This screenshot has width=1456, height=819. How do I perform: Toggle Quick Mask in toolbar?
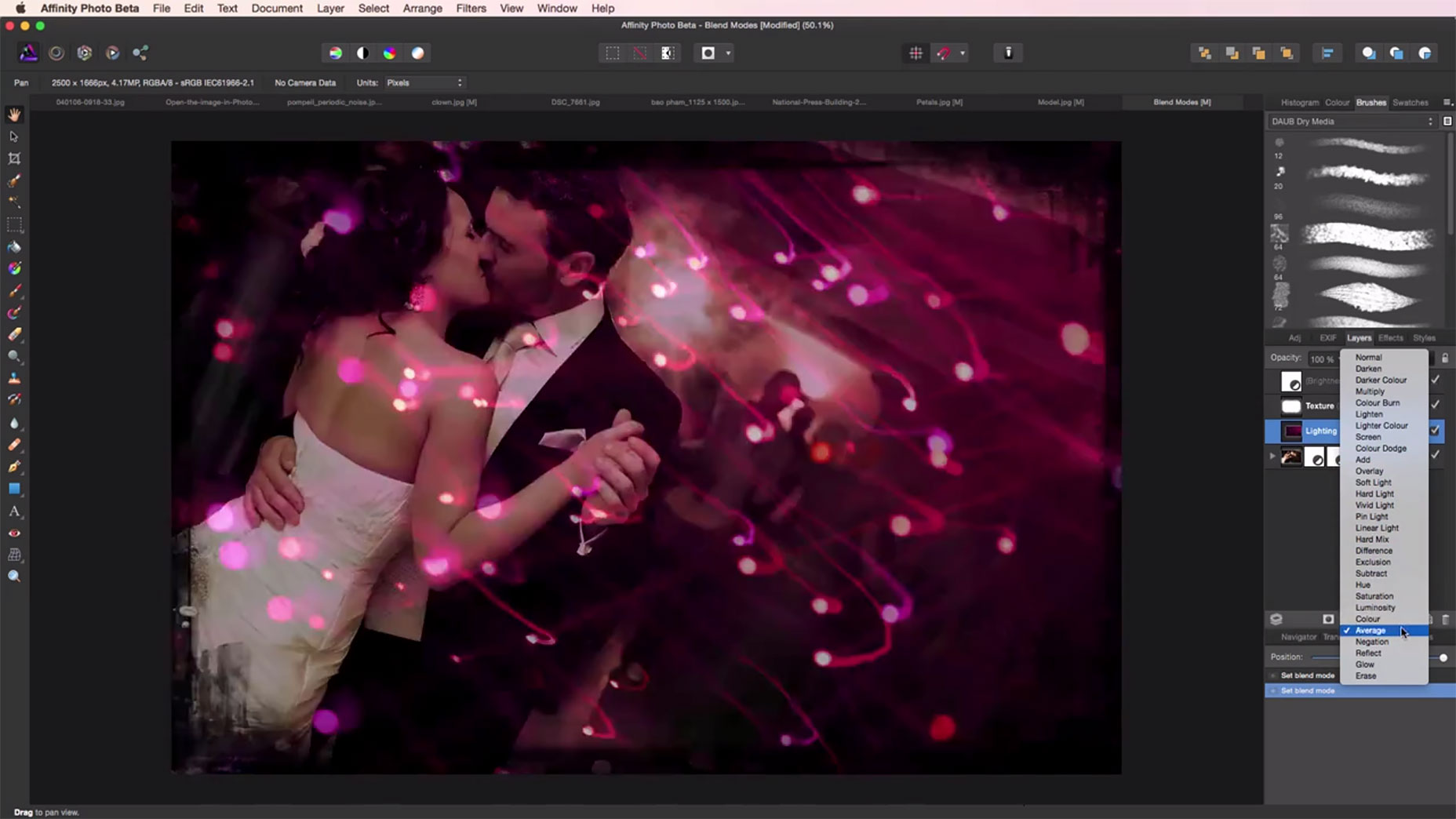coord(708,53)
